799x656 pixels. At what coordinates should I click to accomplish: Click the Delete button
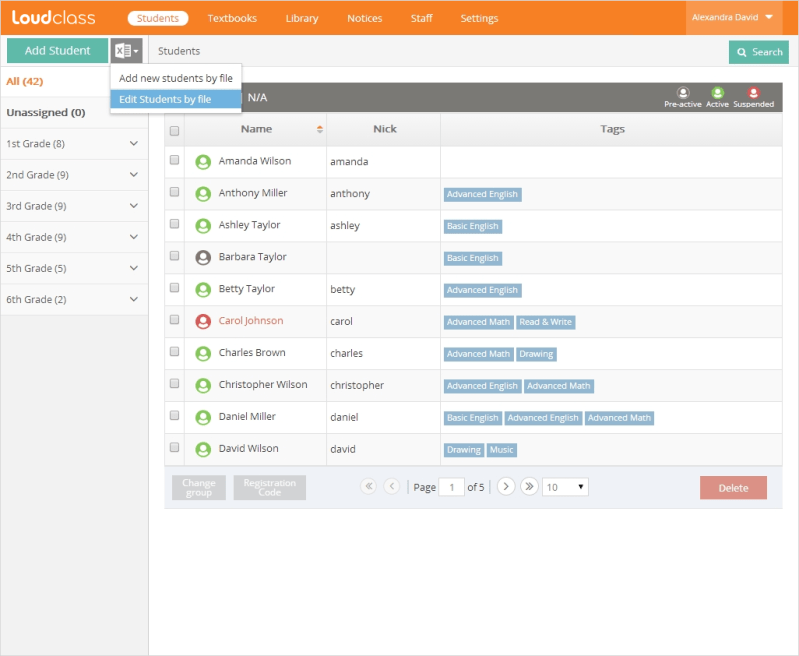[x=733, y=488]
